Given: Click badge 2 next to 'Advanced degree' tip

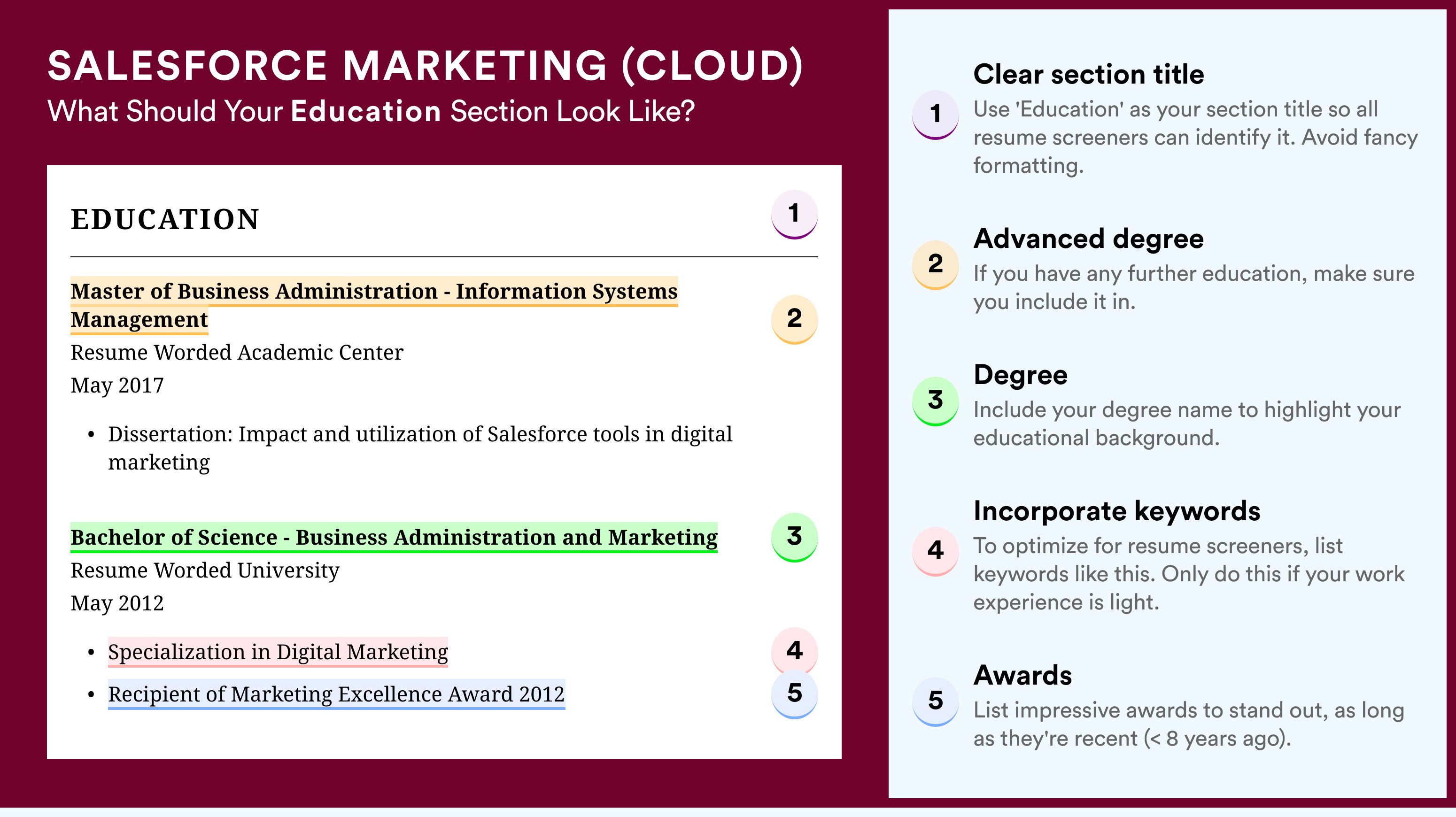Looking at the screenshot, I should point(935,265).
